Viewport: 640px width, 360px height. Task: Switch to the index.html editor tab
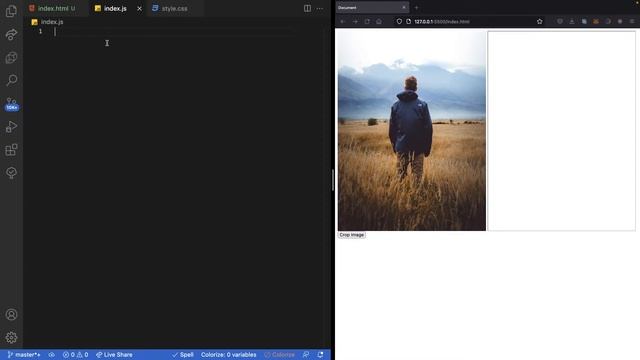pyautogui.click(x=56, y=8)
